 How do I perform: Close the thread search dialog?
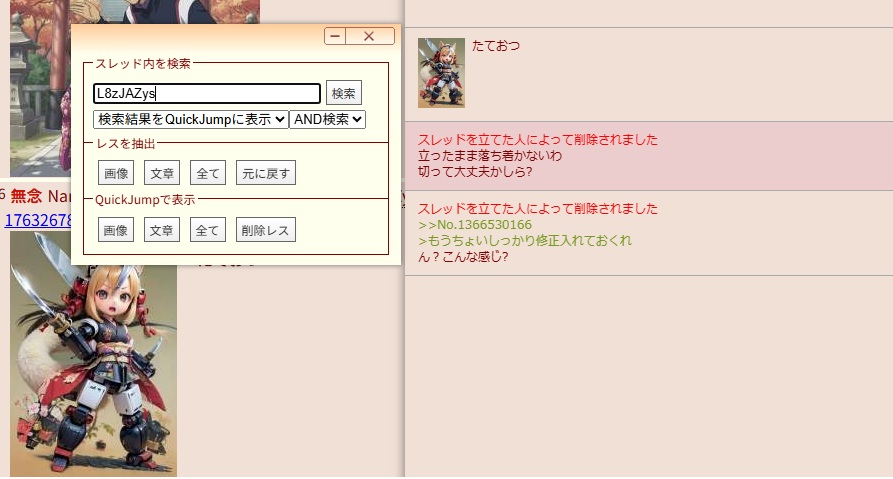(x=369, y=36)
